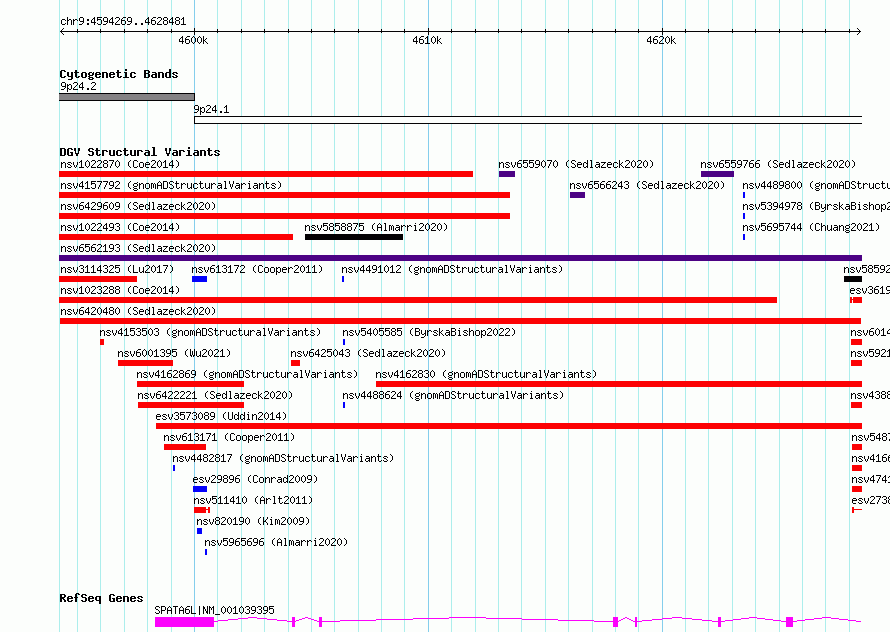Open the nsv6566243 (Sedlazeck2020) label

coord(647,185)
